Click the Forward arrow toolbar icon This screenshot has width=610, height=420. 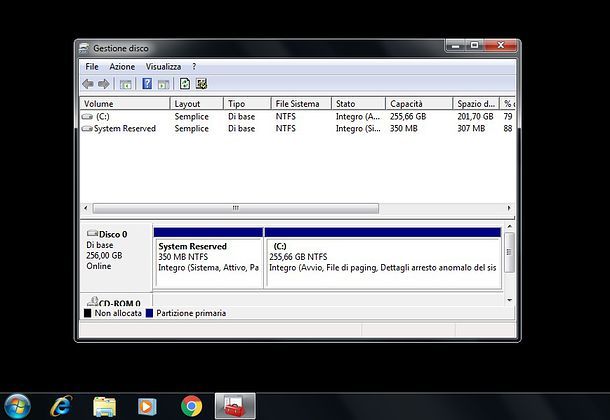point(103,84)
